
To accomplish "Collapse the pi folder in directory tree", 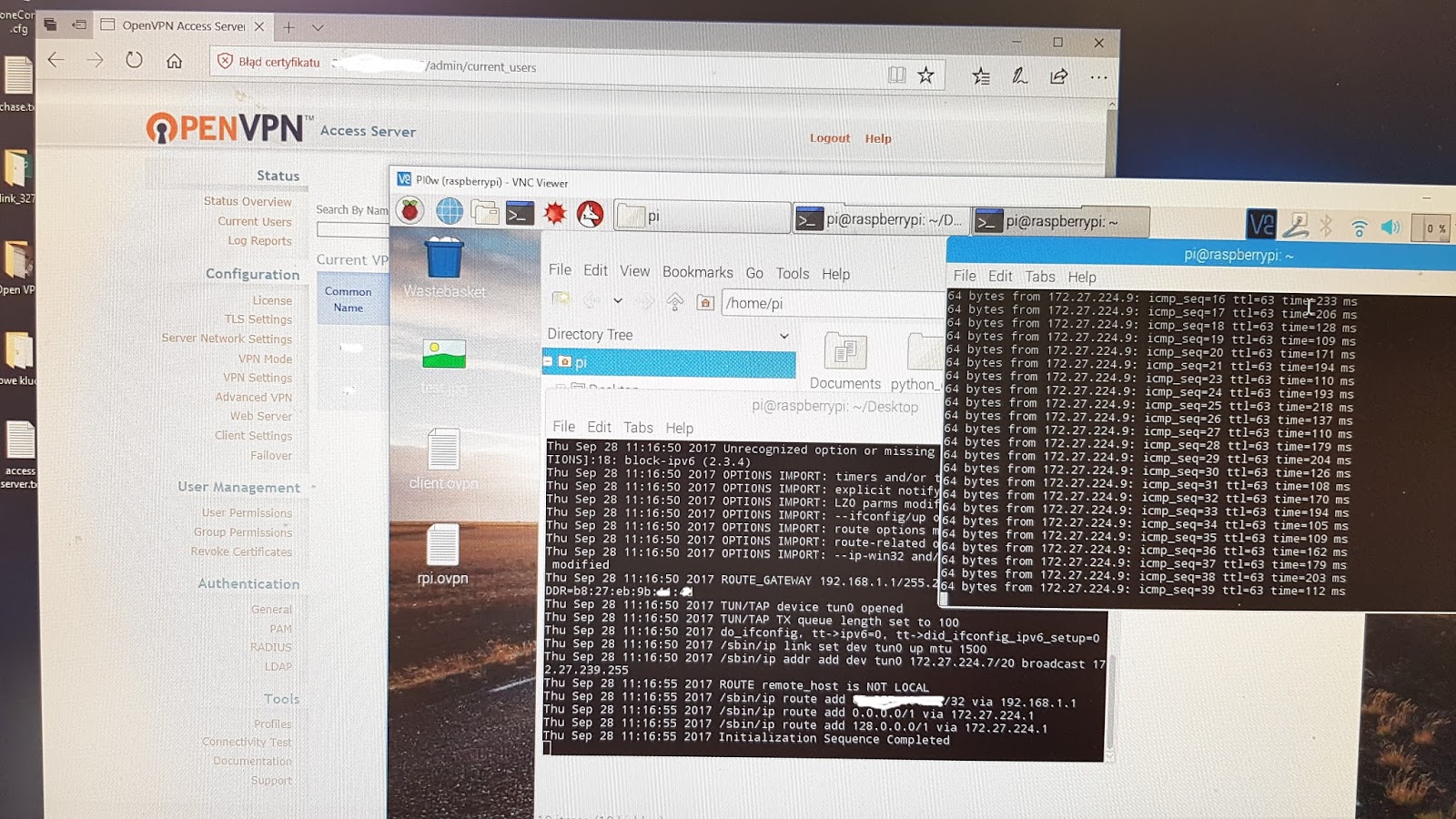I will 548,361.
